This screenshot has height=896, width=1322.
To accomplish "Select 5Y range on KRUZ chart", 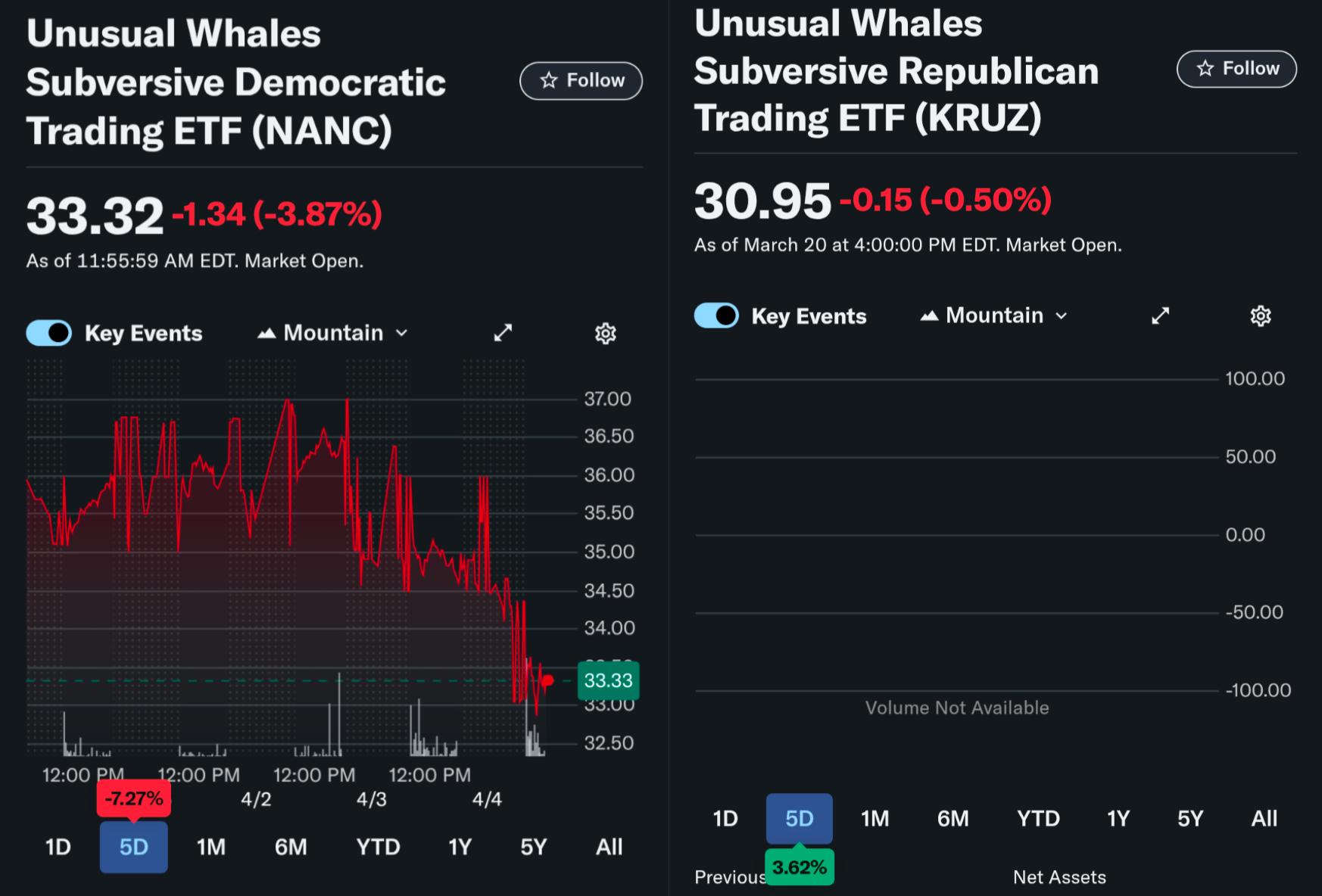I will pyautogui.click(x=1190, y=819).
